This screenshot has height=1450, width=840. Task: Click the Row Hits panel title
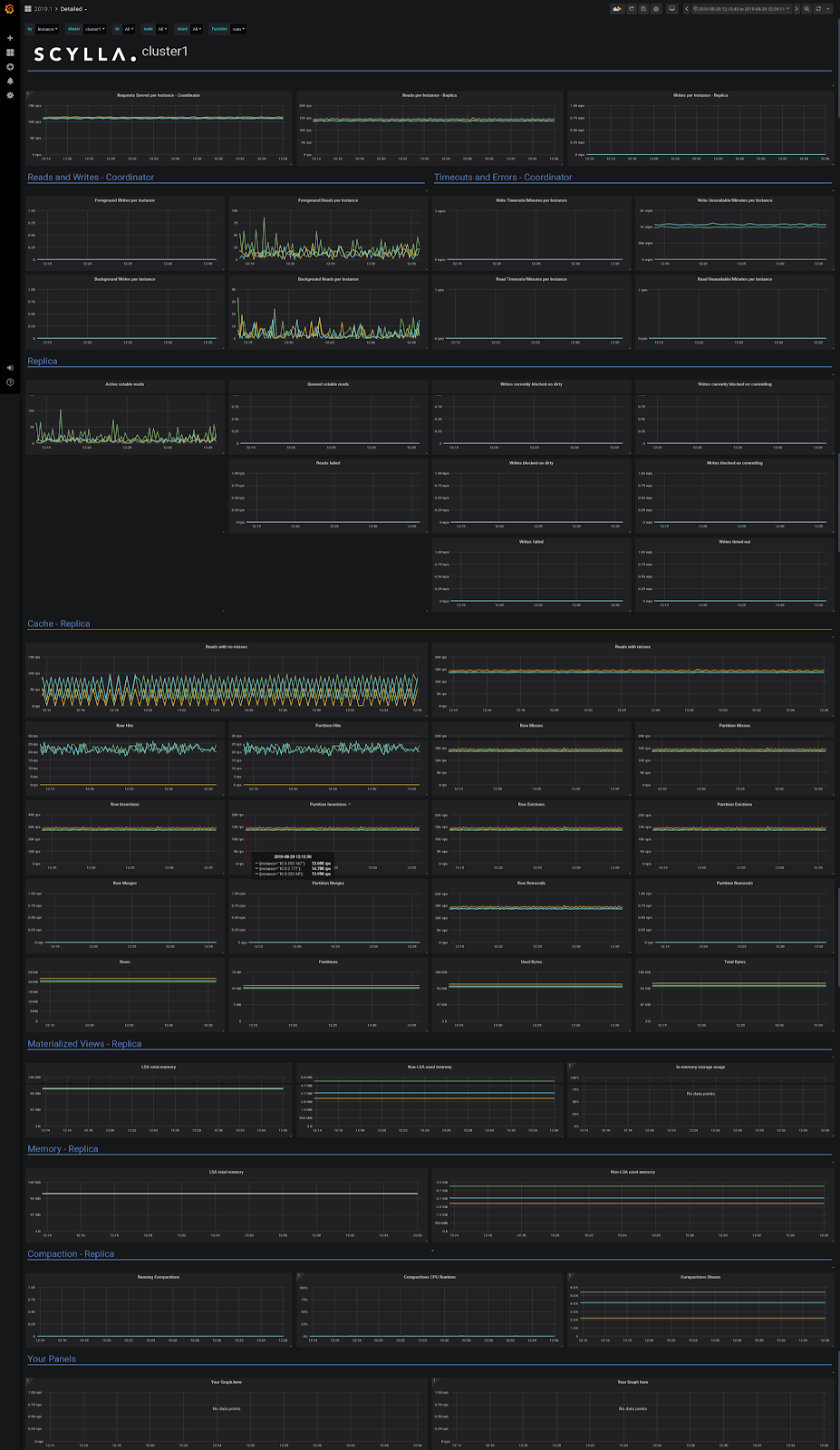point(125,726)
